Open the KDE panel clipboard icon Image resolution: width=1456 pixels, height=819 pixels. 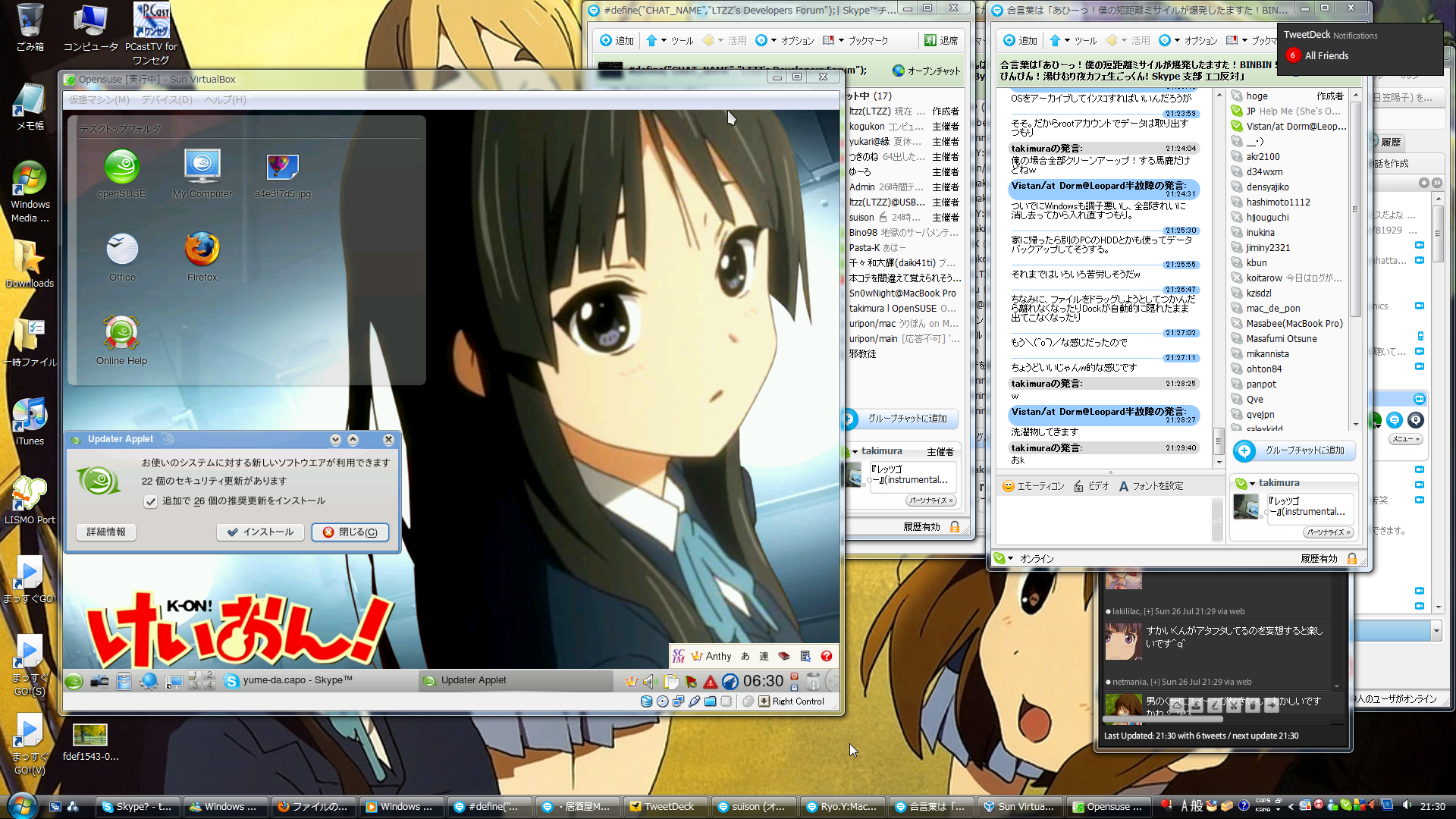click(670, 681)
